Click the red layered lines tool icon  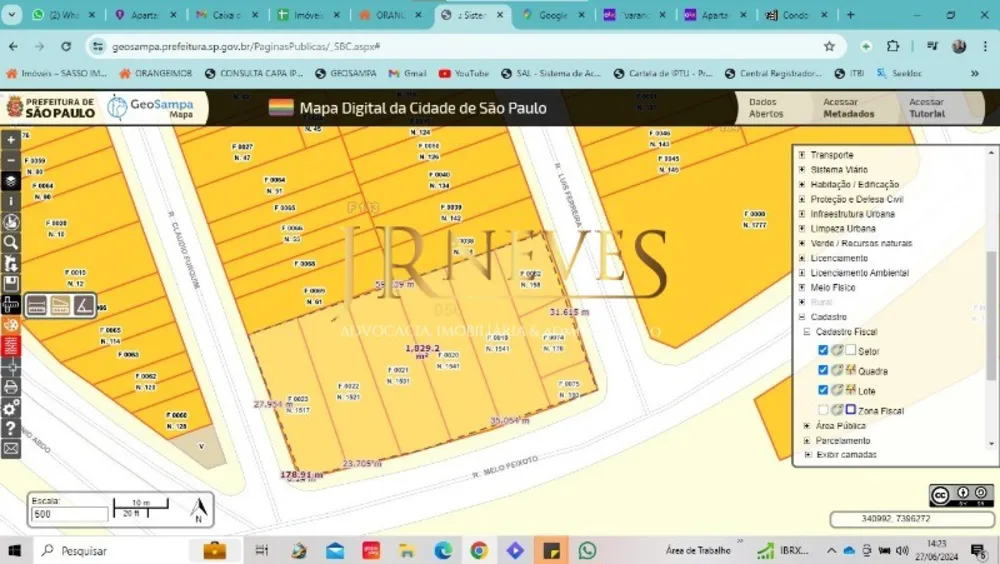click(11, 346)
